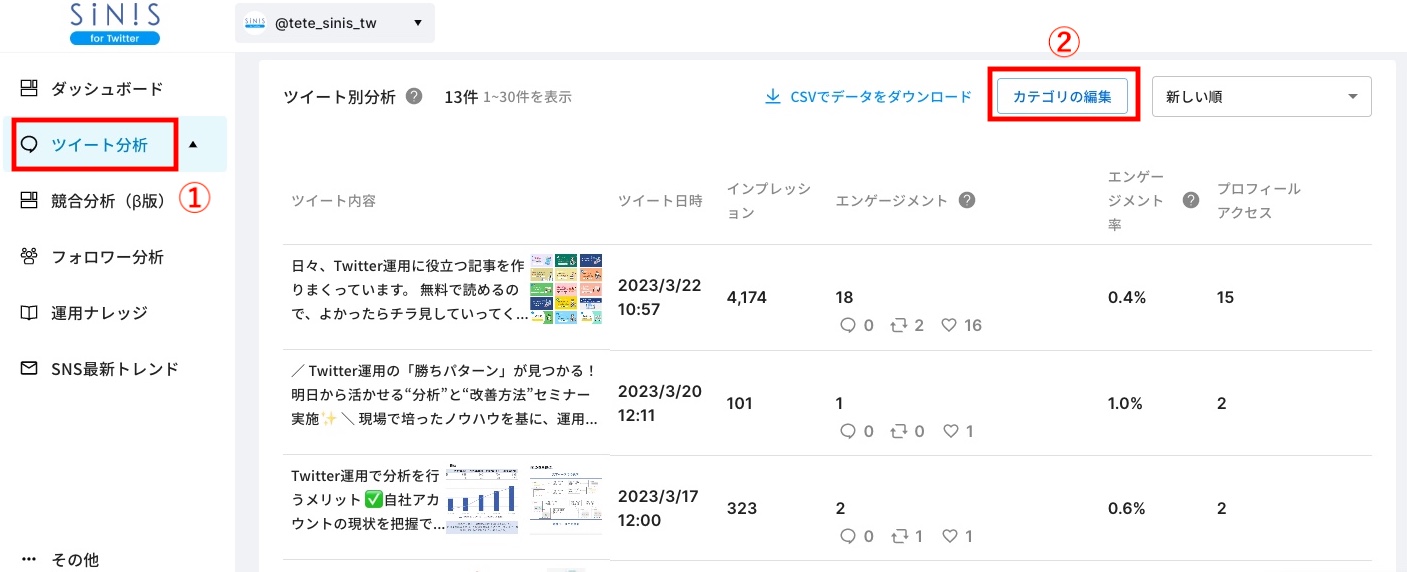Click the heart icon in 2023/3/17 row
This screenshot has width=1407, height=572.
coord(949,536)
